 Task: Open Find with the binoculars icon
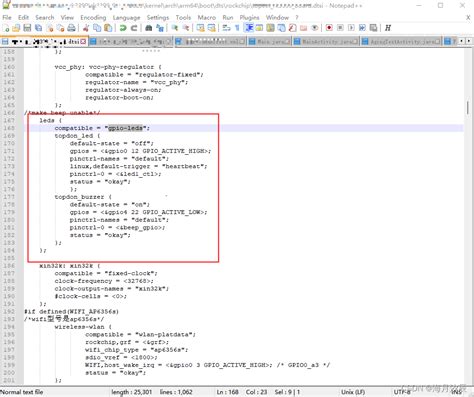tap(149, 28)
